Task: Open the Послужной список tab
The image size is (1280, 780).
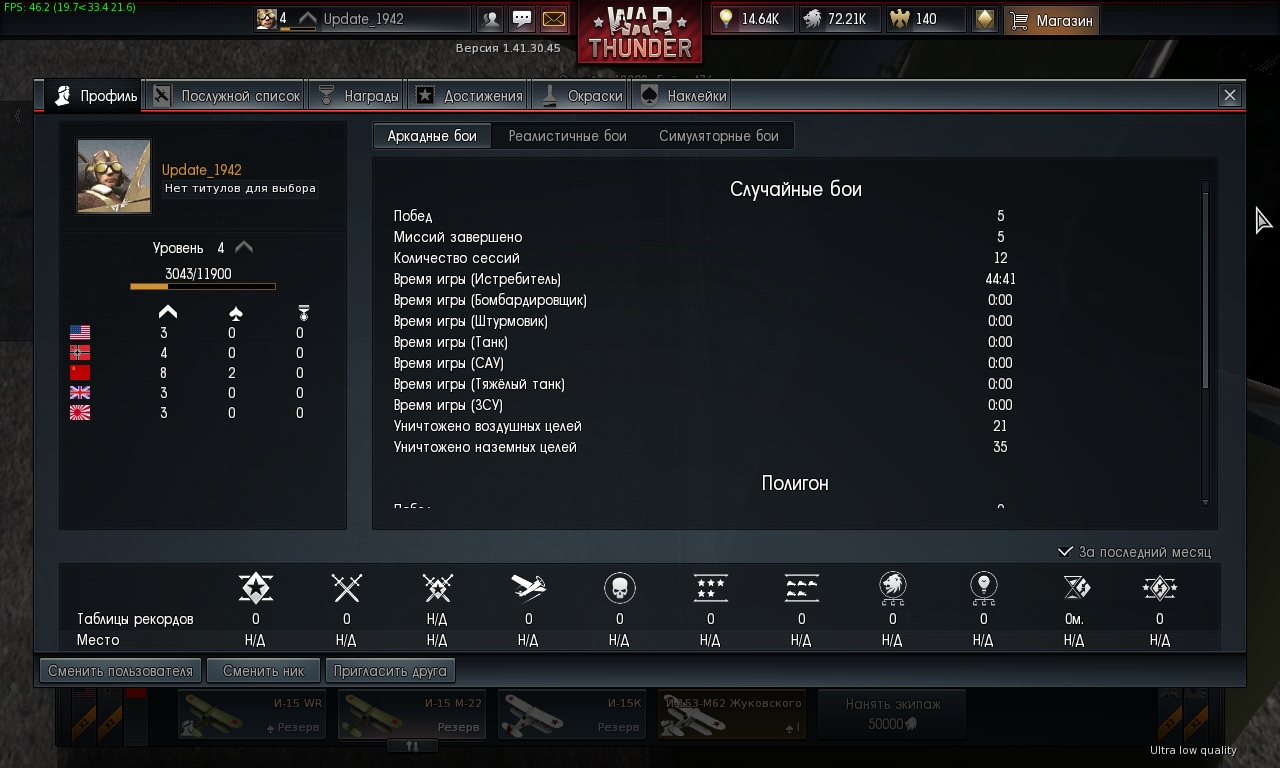Action: click(x=227, y=96)
